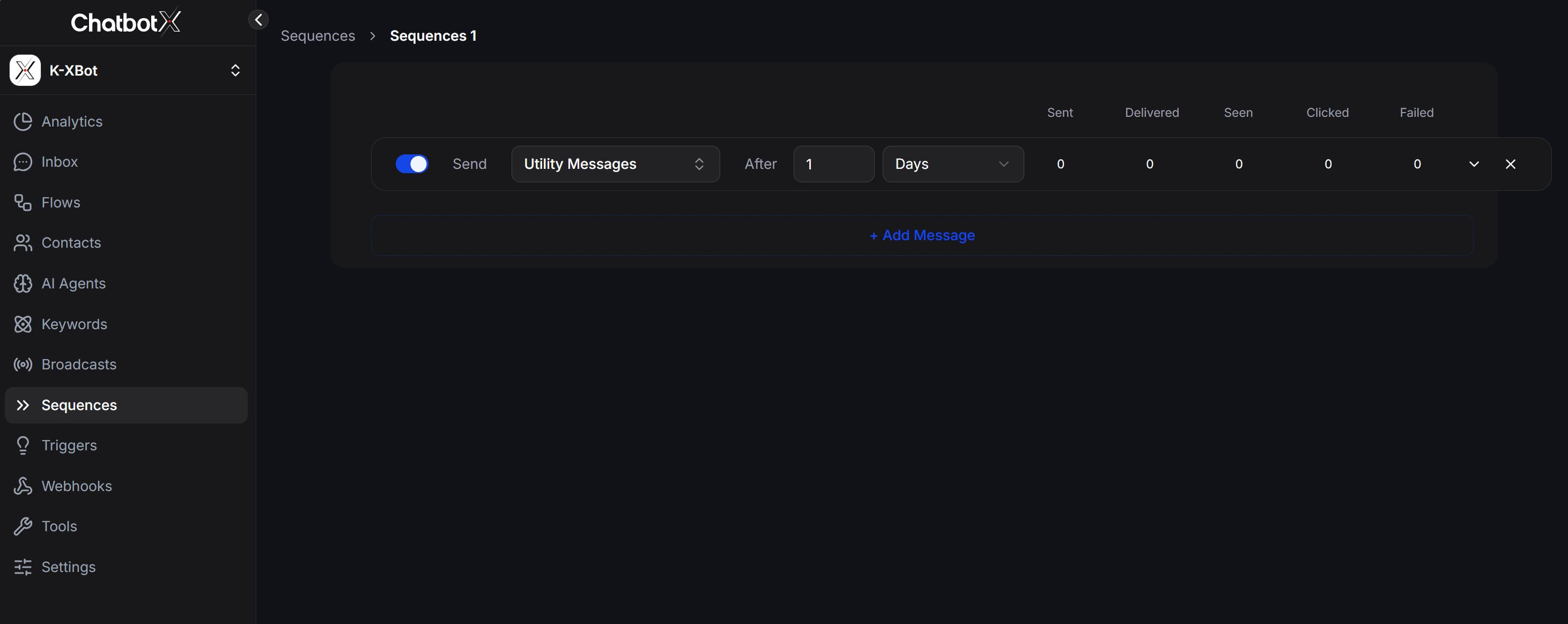Open Settings page
1568x624 pixels.
point(127,567)
